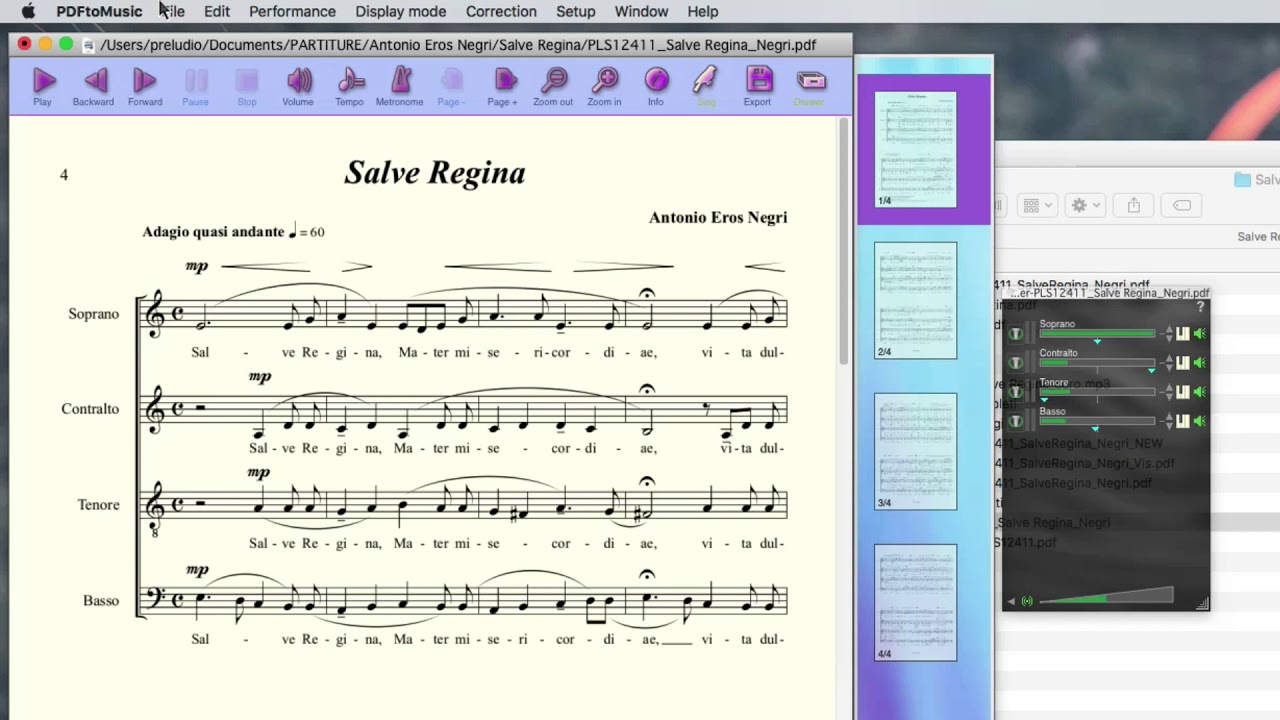Screen dimensions: 1280x720
Task: Click the Export toolbar icon
Action: click(x=758, y=81)
